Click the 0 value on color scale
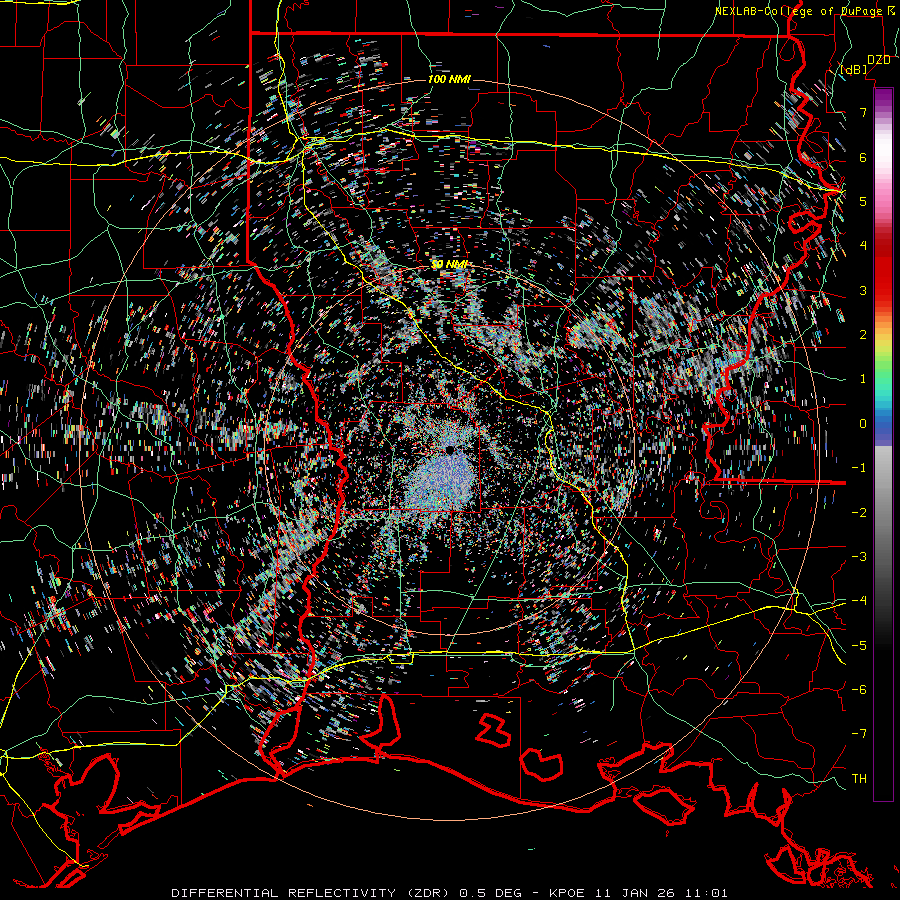Screen dimensions: 900x900 (863, 424)
